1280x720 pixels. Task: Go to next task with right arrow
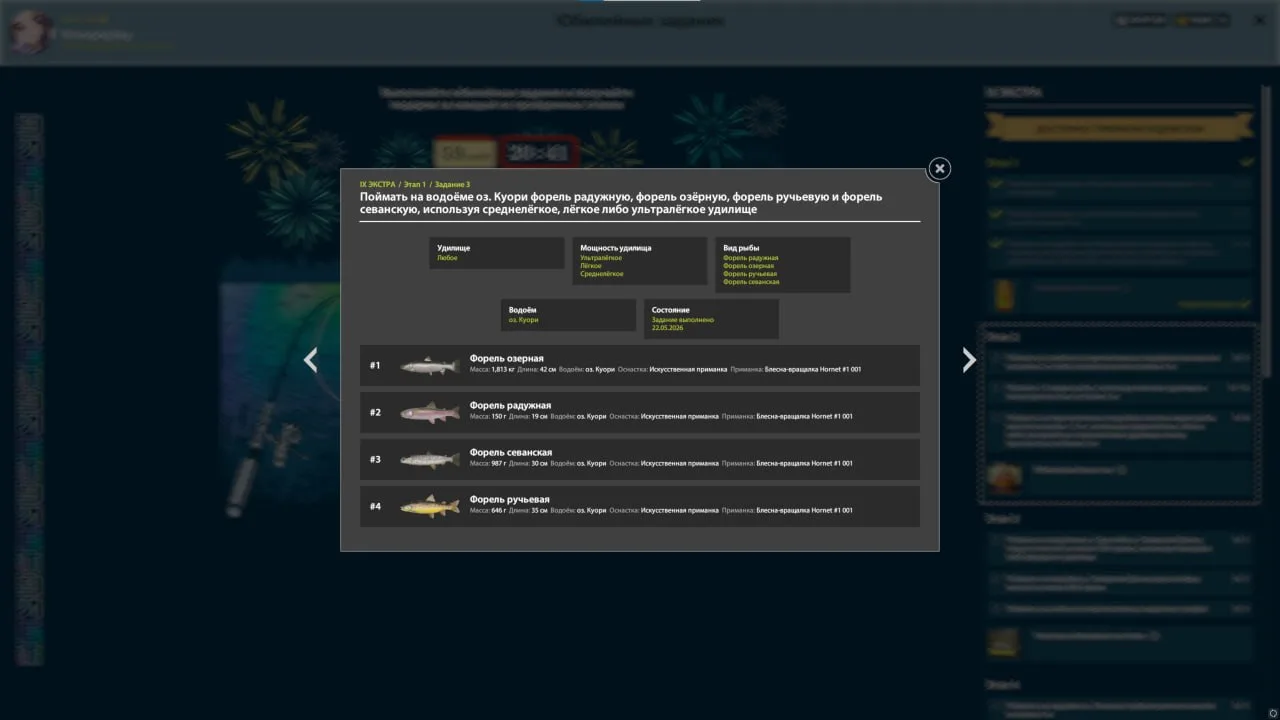(x=968, y=360)
